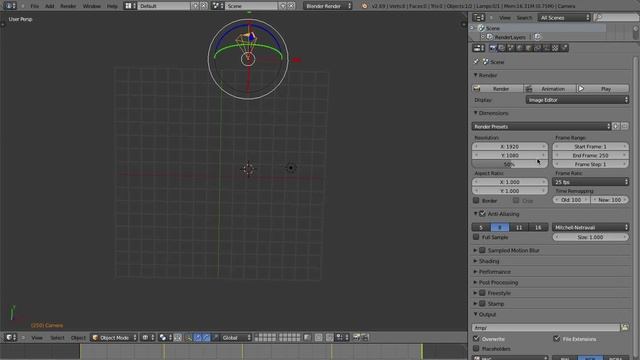The image size is (640, 360).
Task: Open the Add menu
Action: pos(49,6)
